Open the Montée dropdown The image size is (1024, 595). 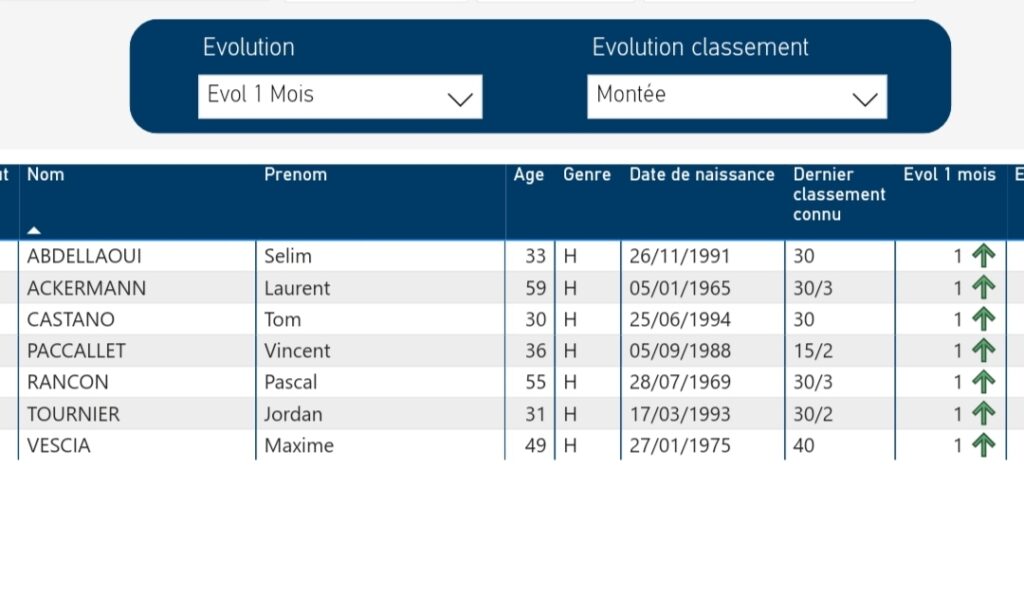click(x=736, y=96)
